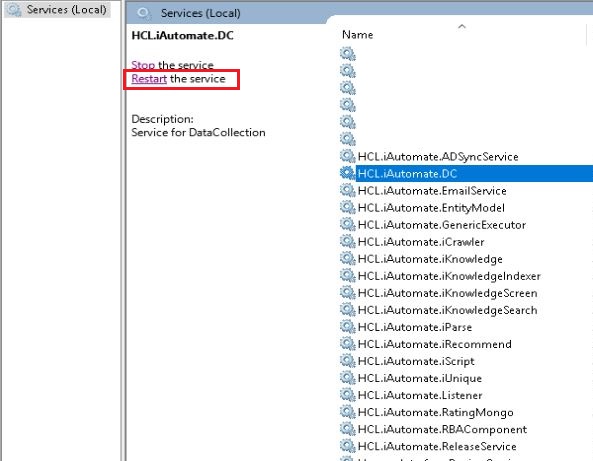Click gear icon beside HCL.iAutomate.Listener
The height and width of the screenshot is (461, 593).
(x=348, y=394)
